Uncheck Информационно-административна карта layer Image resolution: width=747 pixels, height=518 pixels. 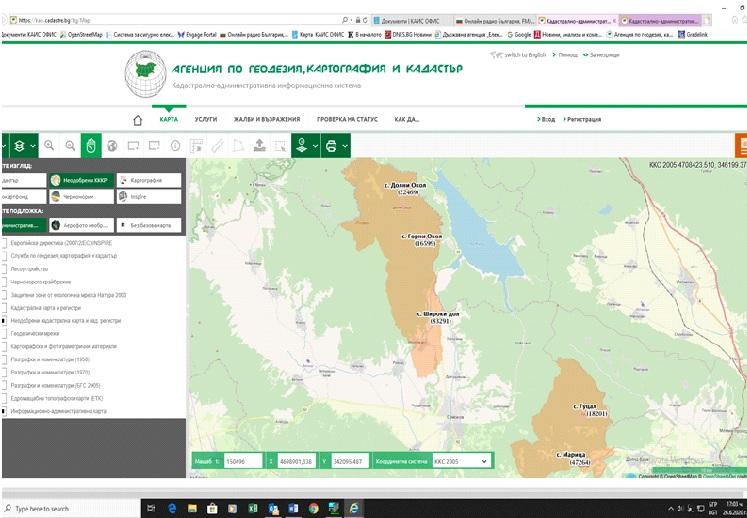click(4, 411)
